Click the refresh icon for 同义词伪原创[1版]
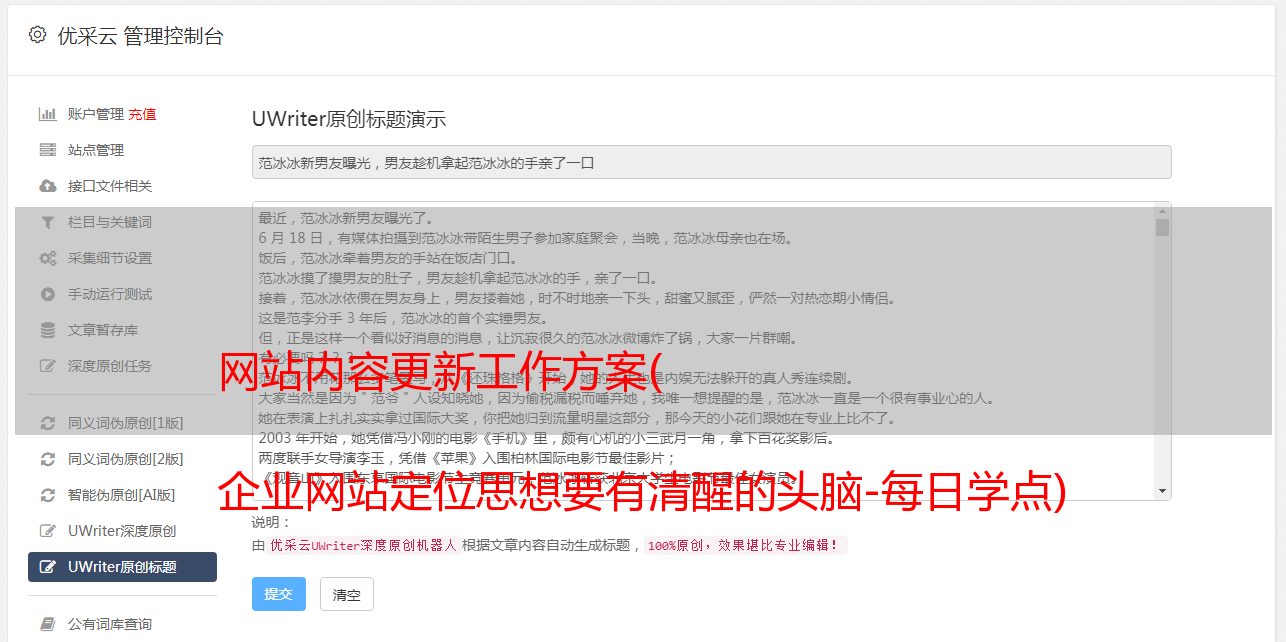Screen dimensions: 1286x642 coord(47,423)
